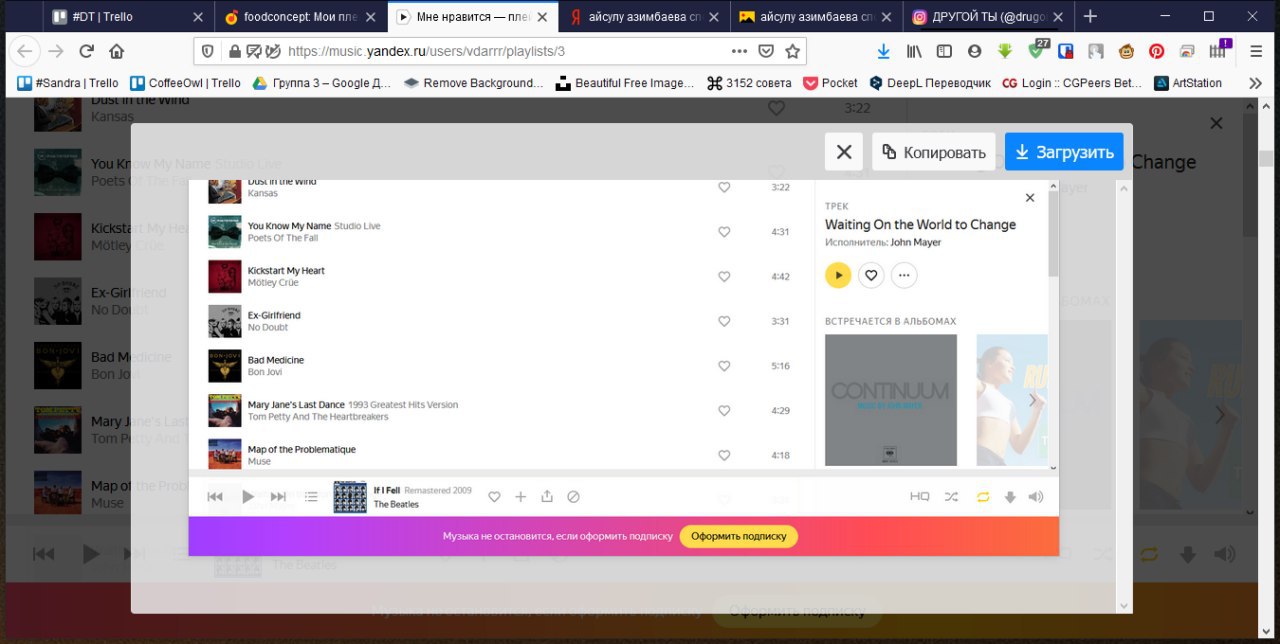This screenshot has width=1280, height=644.
Task: Click the green download arrow extension
Action: tap(1005, 51)
